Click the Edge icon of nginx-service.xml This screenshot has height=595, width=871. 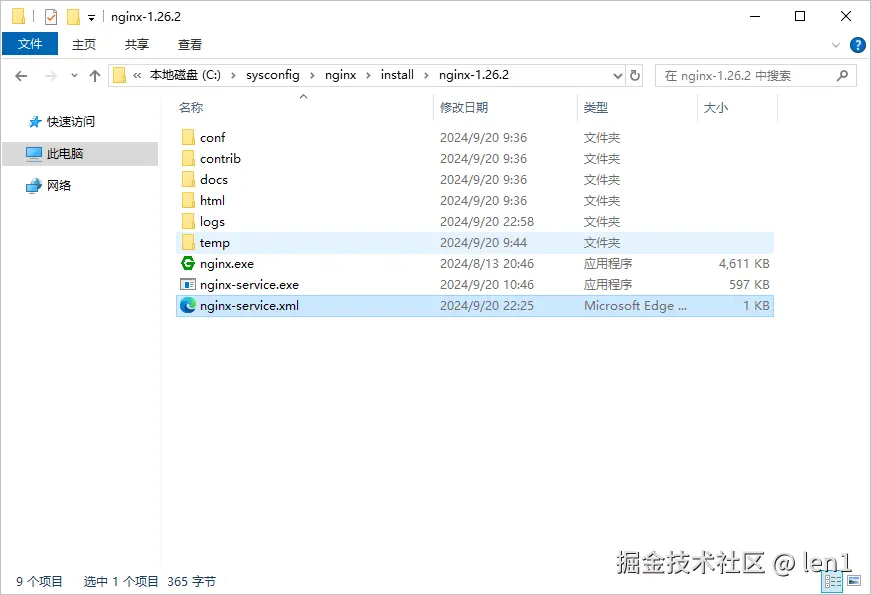click(x=188, y=306)
